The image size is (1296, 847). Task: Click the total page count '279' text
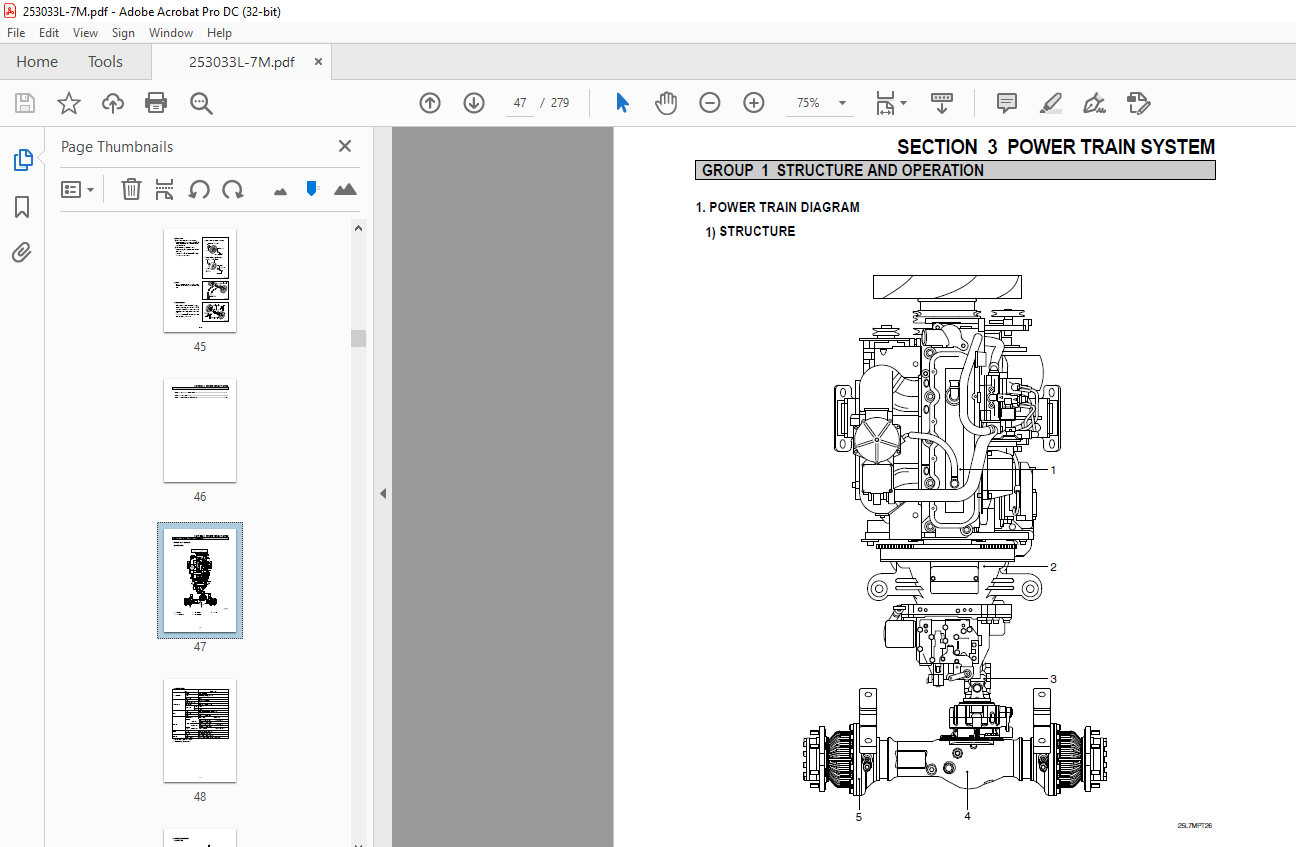coord(560,103)
